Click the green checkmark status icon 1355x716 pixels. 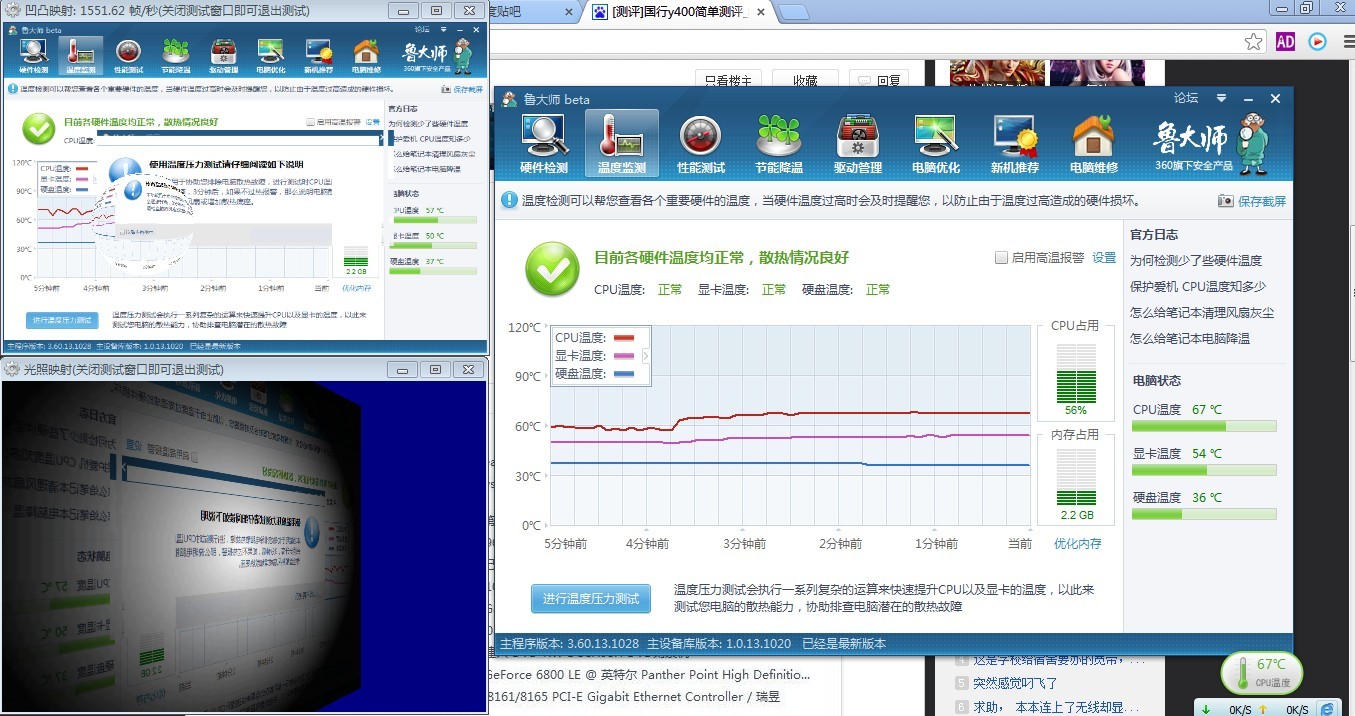click(x=551, y=270)
